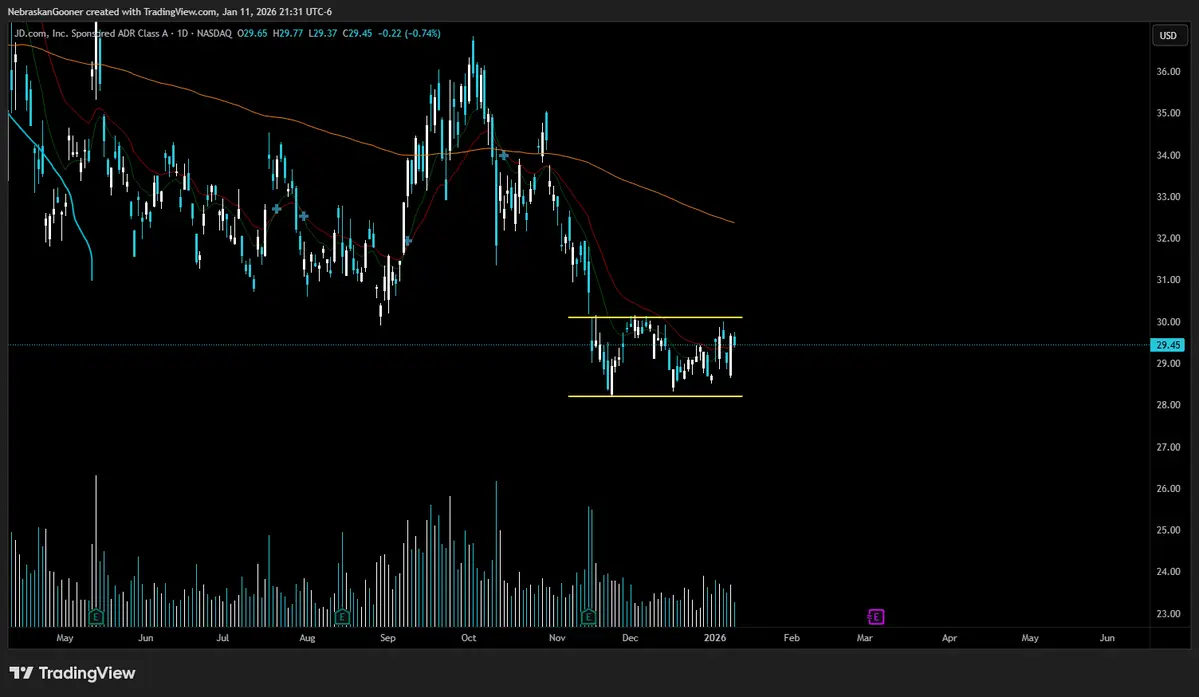Click the 36.00 price axis label

(x=1168, y=72)
